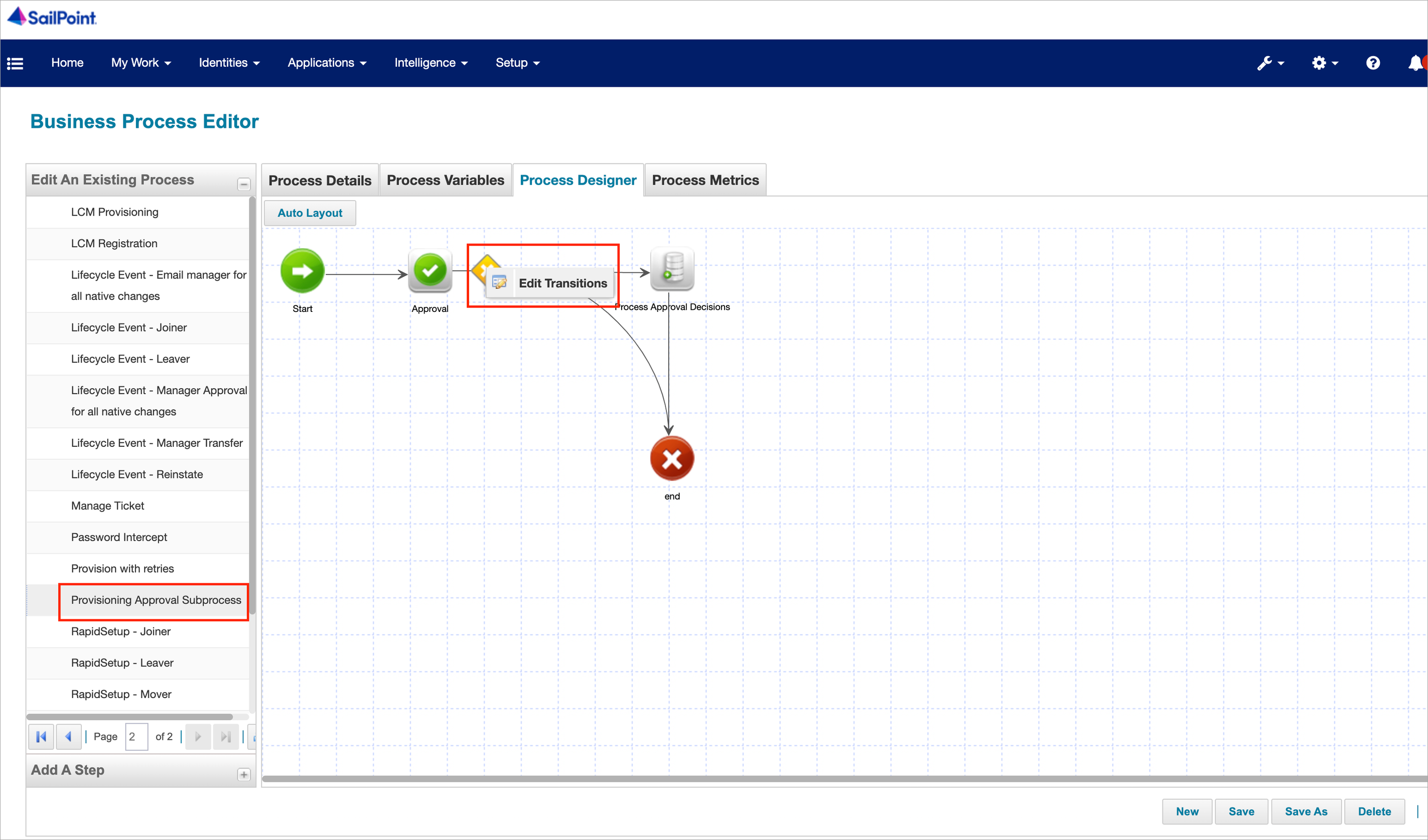Open the Intelligence dropdown menu
1428x840 pixels.
click(431, 63)
